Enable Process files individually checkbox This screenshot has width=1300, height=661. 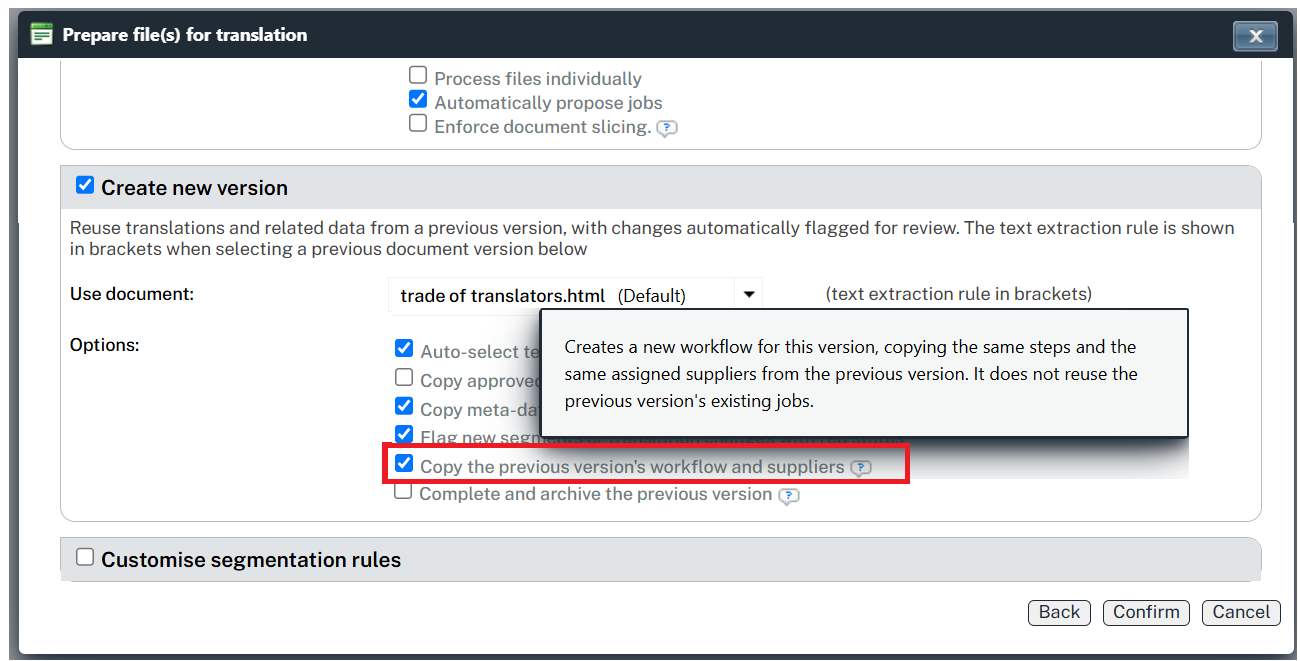(418, 75)
